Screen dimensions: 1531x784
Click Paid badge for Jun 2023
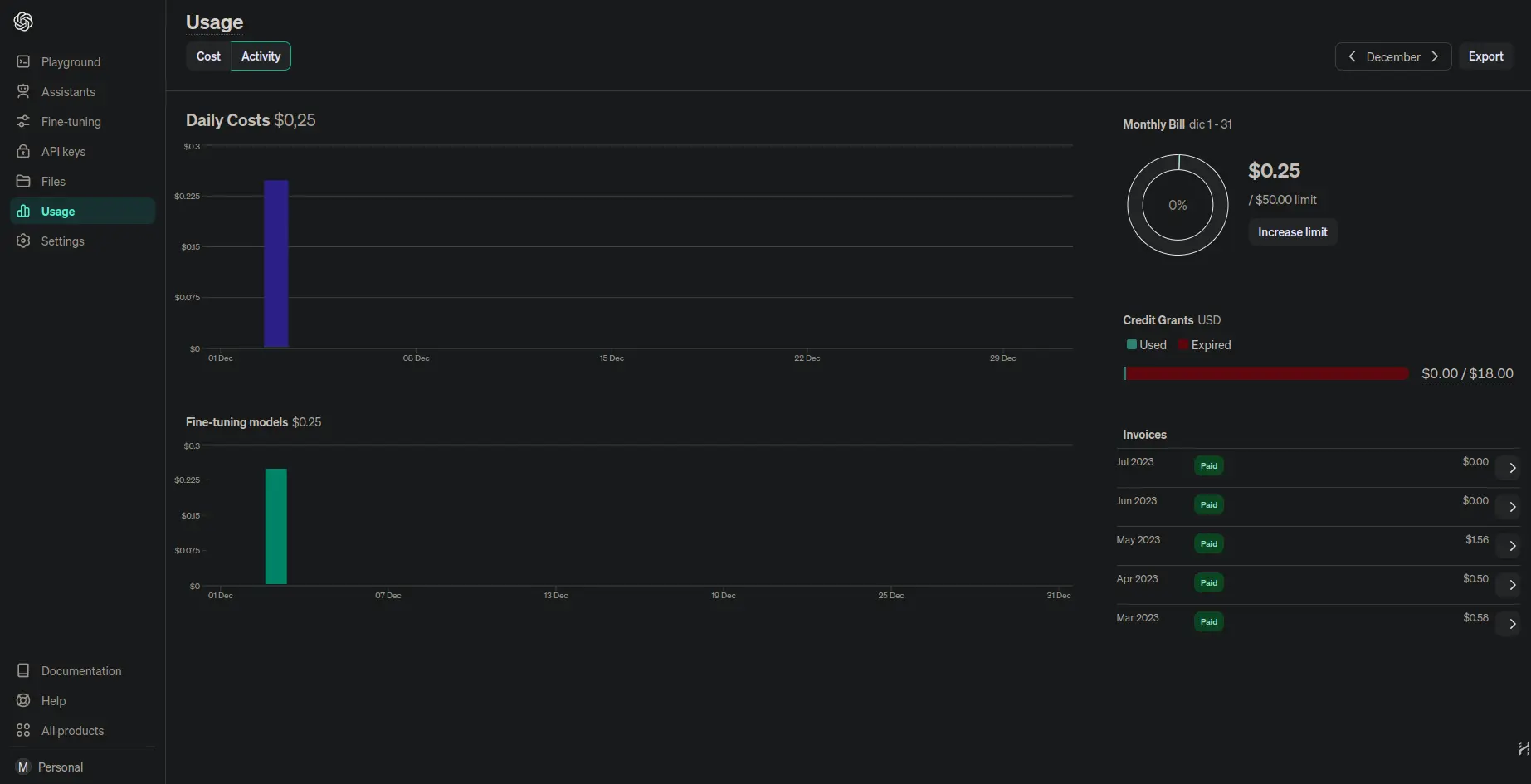pos(1209,504)
